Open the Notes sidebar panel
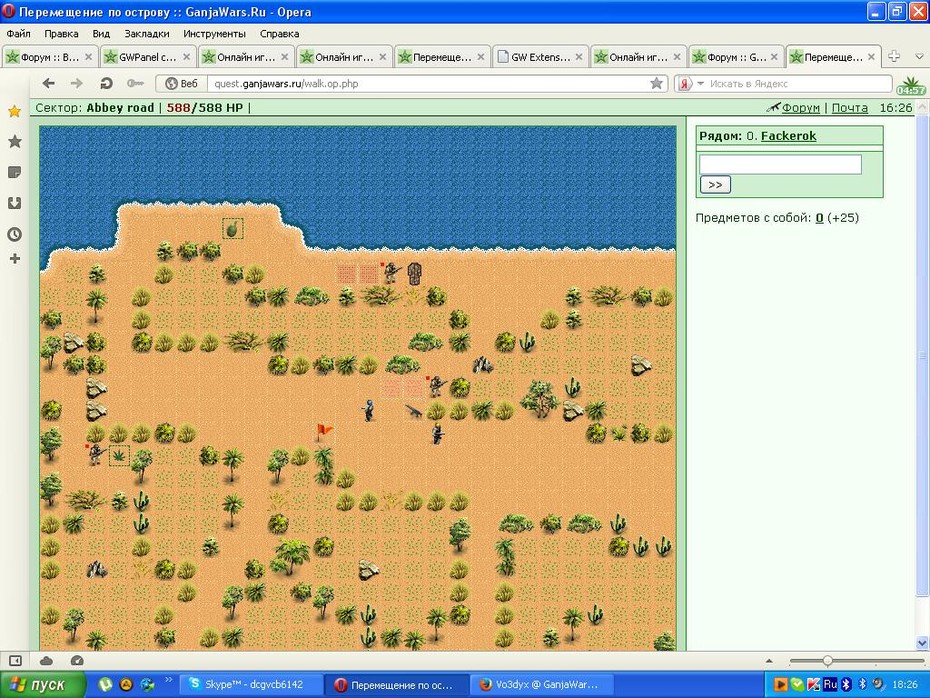930x698 pixels. coord(15,172)
